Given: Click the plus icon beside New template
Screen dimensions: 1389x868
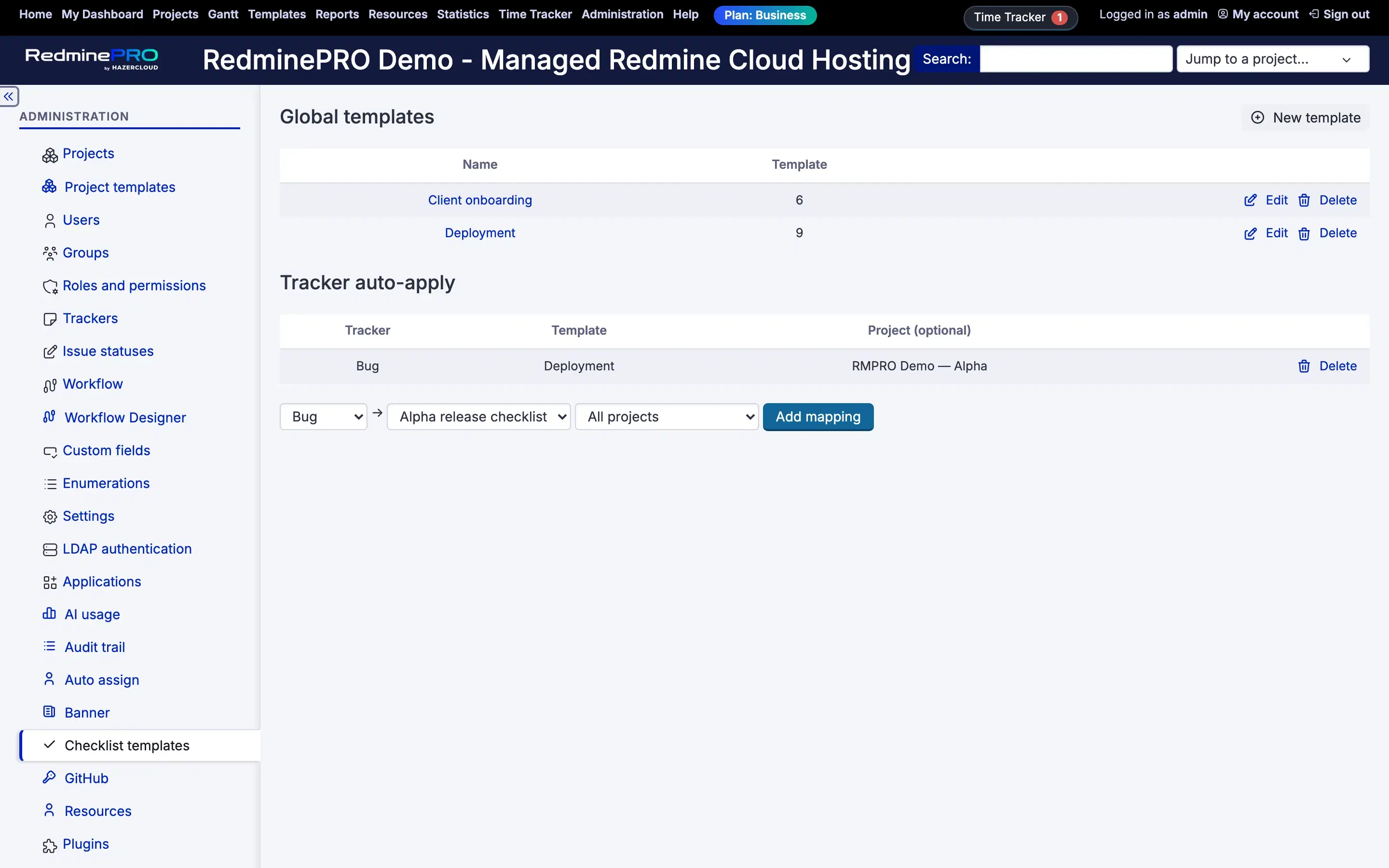Looking at the screenshot, I should click(1257, 118).
